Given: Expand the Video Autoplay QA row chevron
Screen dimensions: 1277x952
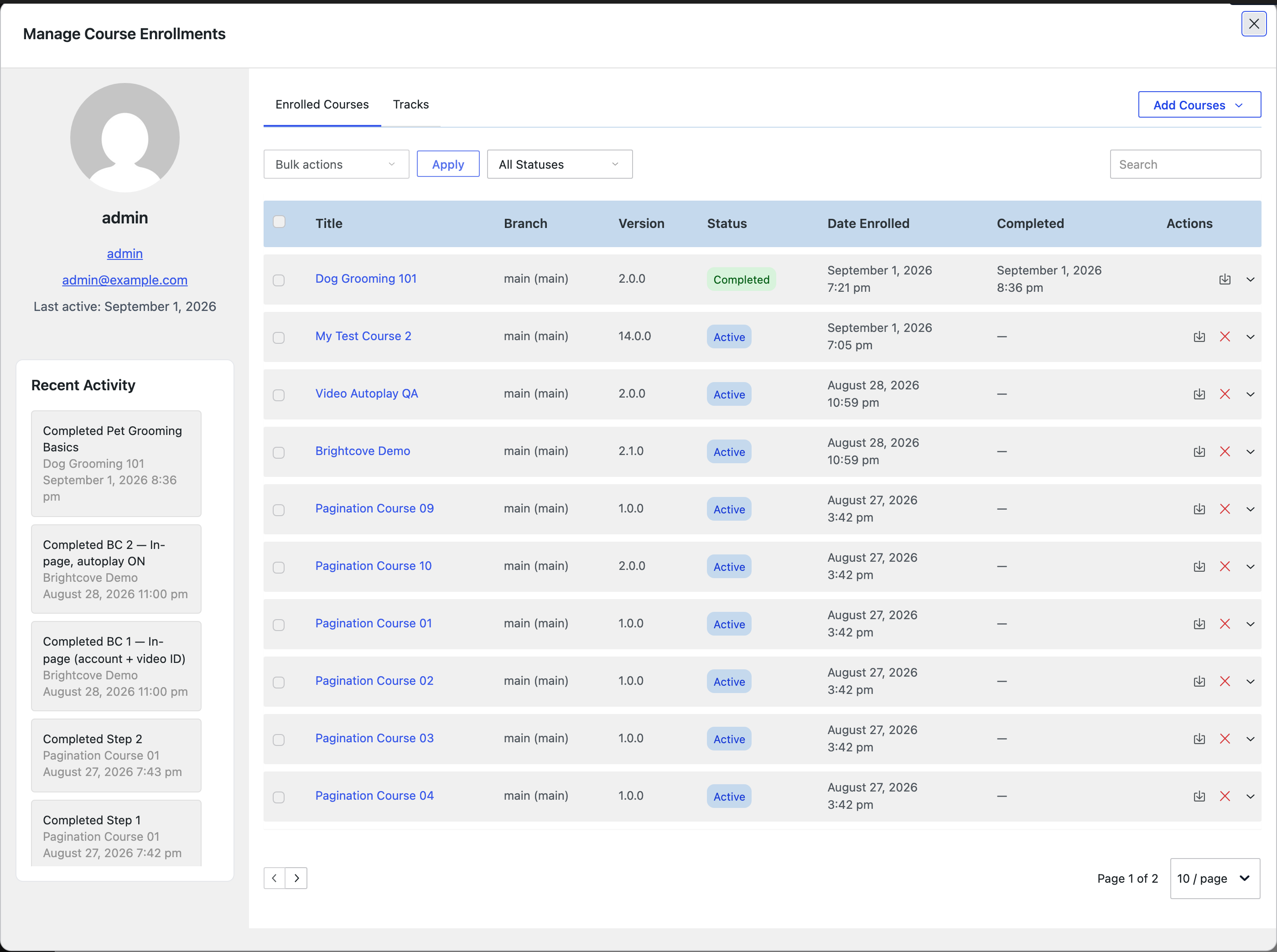Looking at the screenshot, I should [1250, 394].
